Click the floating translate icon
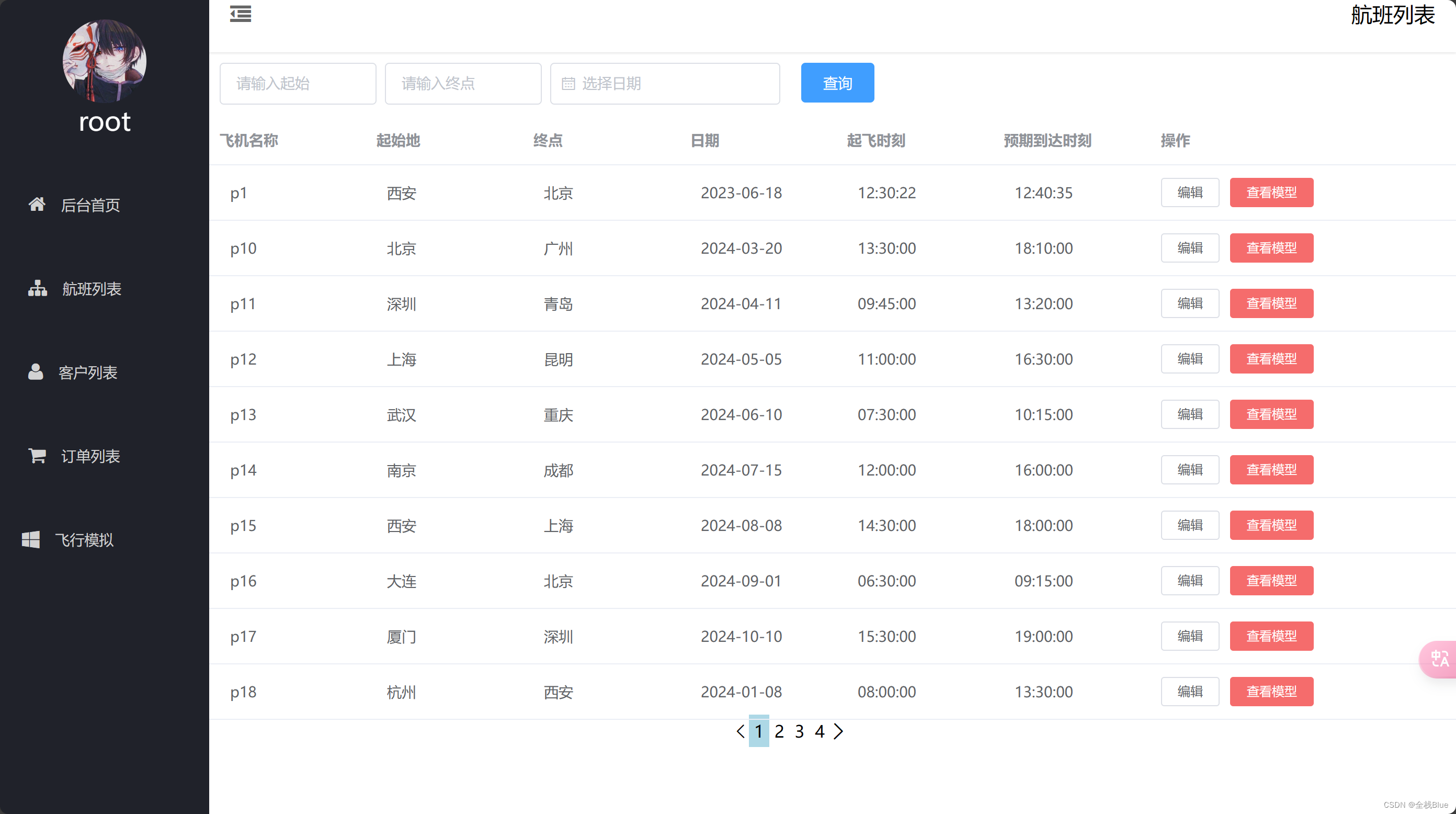The width and height of the screenshot is (1456, 814). coord(1439,659)
